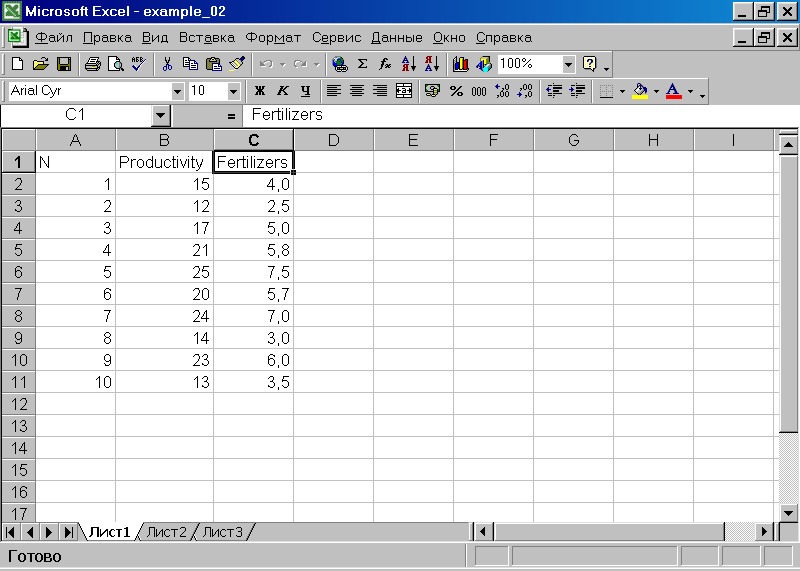Screen dimensions: 800x571
Task: Apply the Percent style icon
Action: 456,91
